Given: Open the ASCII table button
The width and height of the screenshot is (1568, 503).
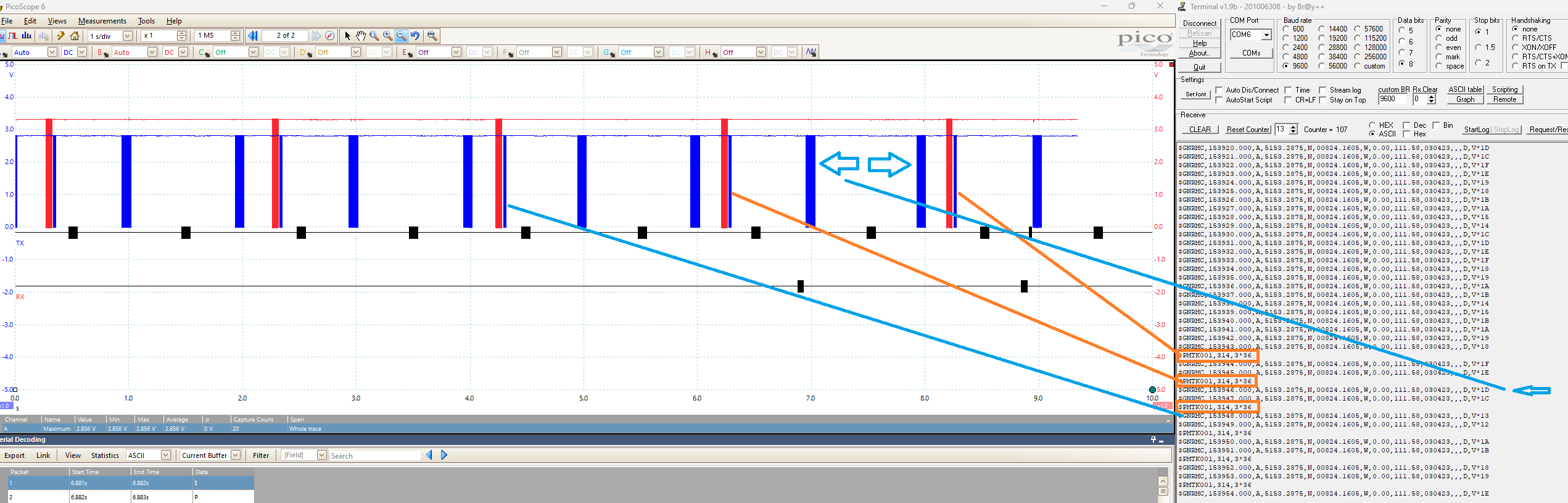Looking at the screenshot, I should pos(1465,89).
